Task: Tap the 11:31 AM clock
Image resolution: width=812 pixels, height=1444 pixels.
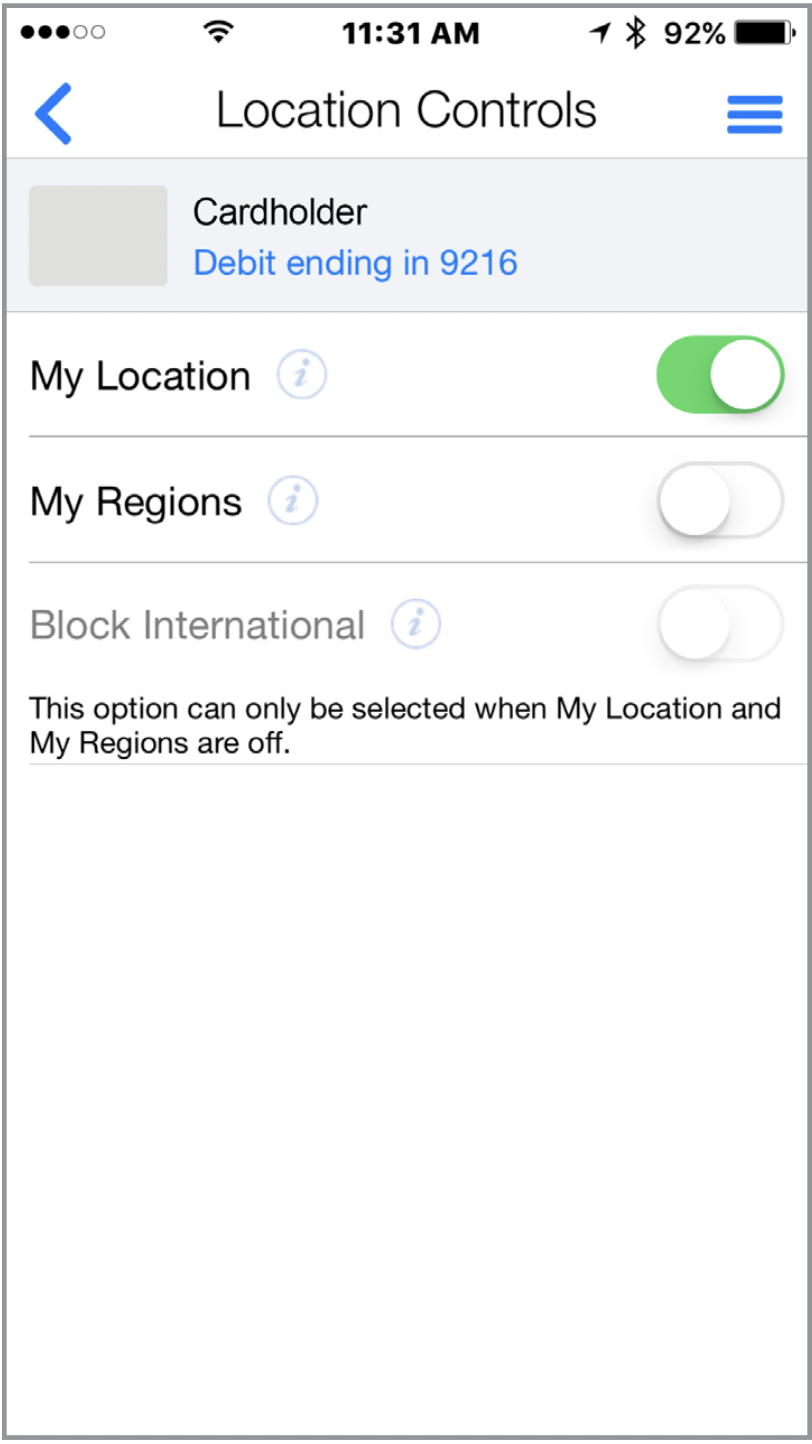Action: pos(410,33)
